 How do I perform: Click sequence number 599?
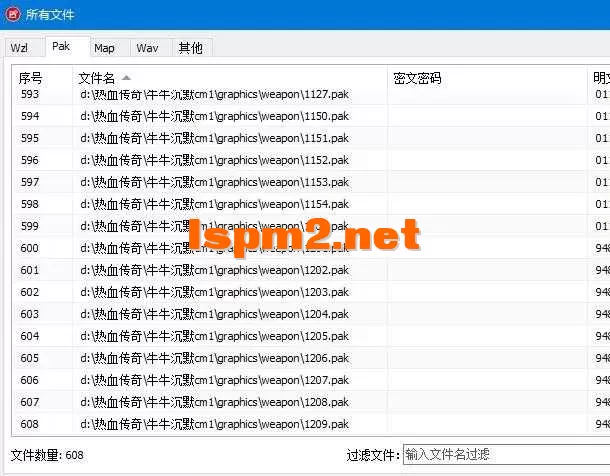click(x=30, y=226)
